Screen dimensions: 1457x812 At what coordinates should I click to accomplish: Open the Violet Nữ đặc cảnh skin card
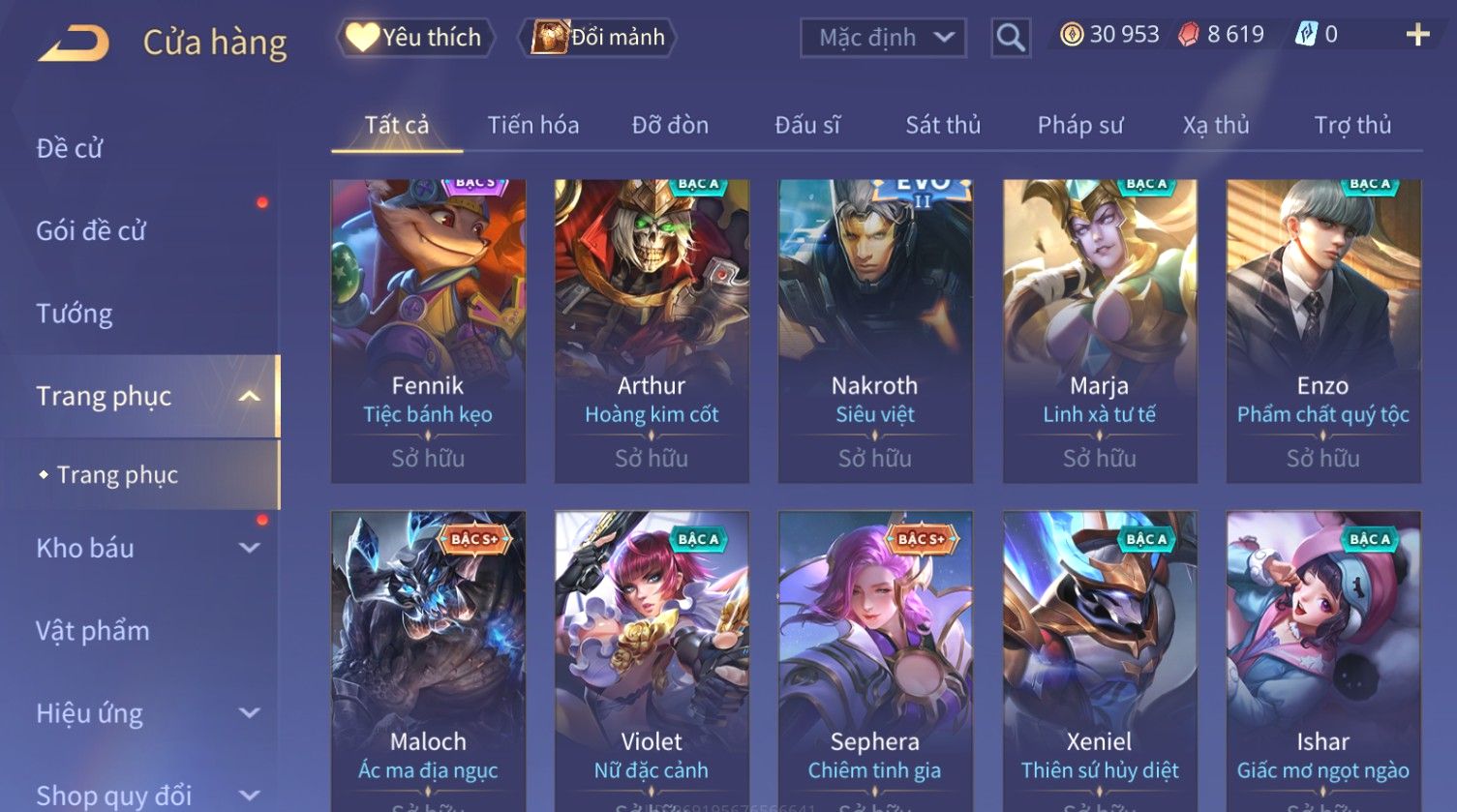click(652, 661)
